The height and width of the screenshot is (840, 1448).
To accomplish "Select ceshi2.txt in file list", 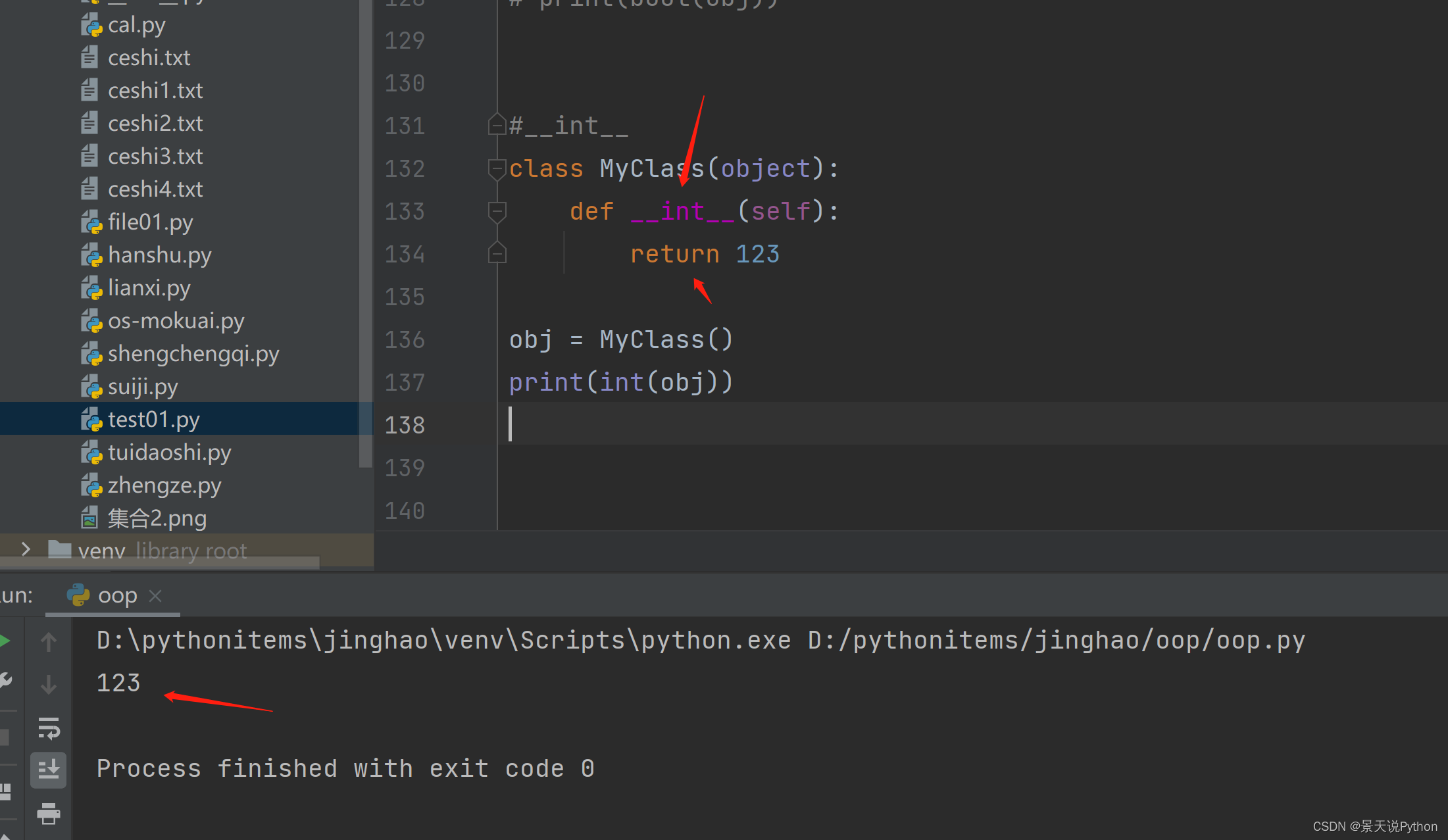I will (x=155, y=124).
